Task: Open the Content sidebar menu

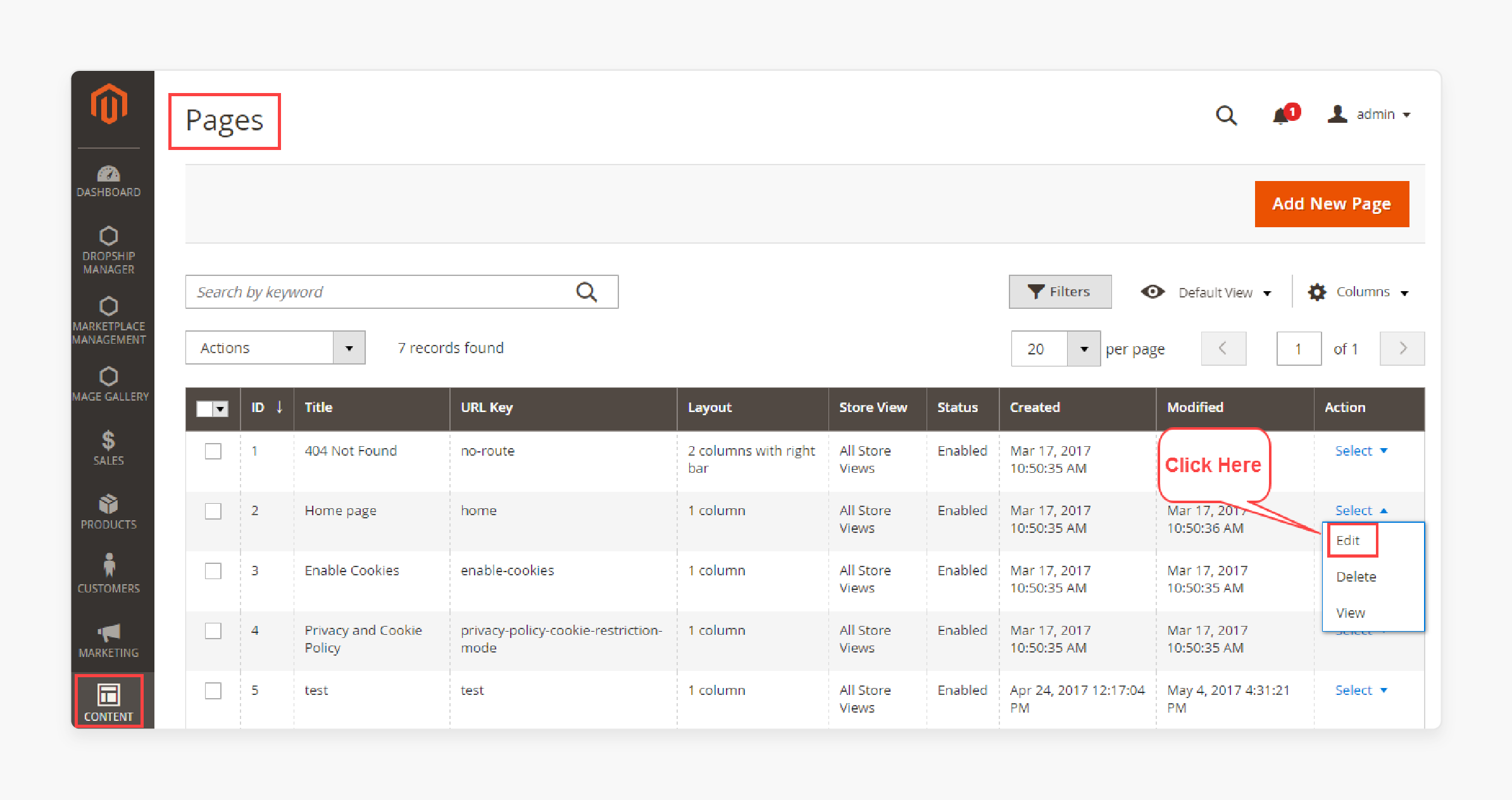Action: pos(109,702)
